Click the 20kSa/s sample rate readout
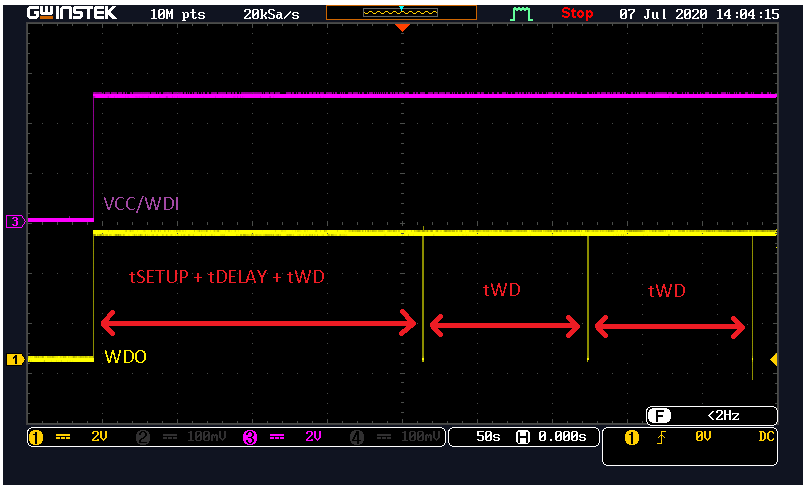The width and height of the screenshot is (805, 487). pyautogui.click(x=271, y=14)
